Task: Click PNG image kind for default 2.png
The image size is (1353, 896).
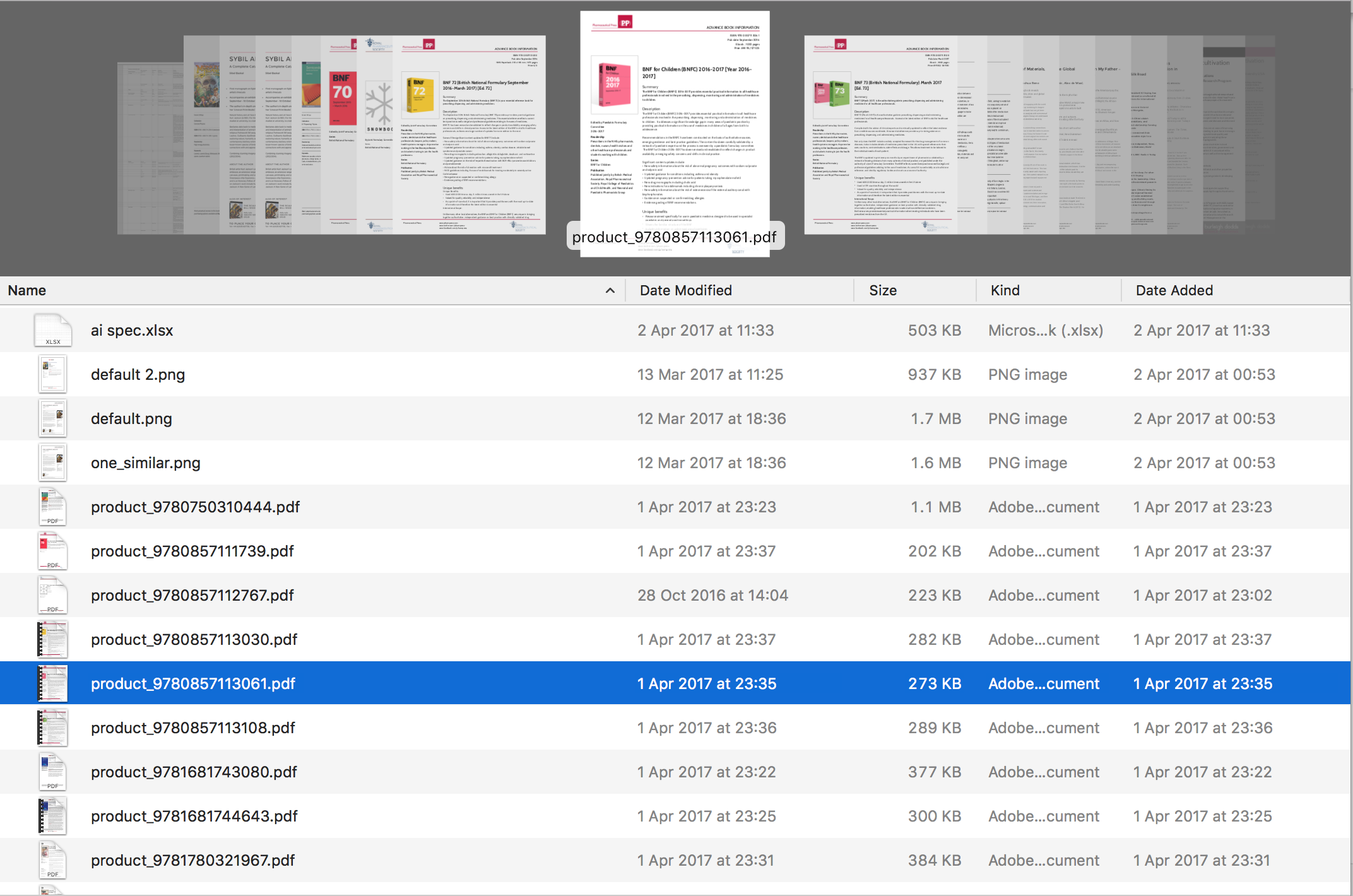Action: point(1027,374)
